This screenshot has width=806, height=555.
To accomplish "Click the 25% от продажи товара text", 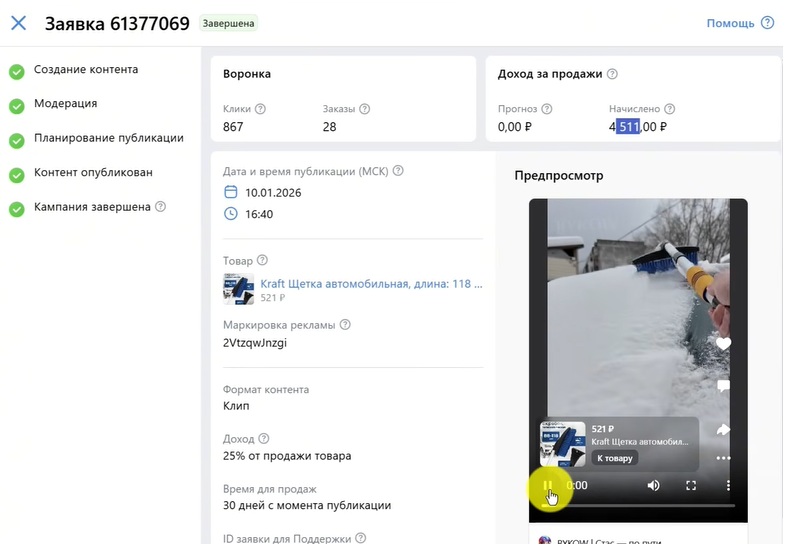I will point(287,456).
